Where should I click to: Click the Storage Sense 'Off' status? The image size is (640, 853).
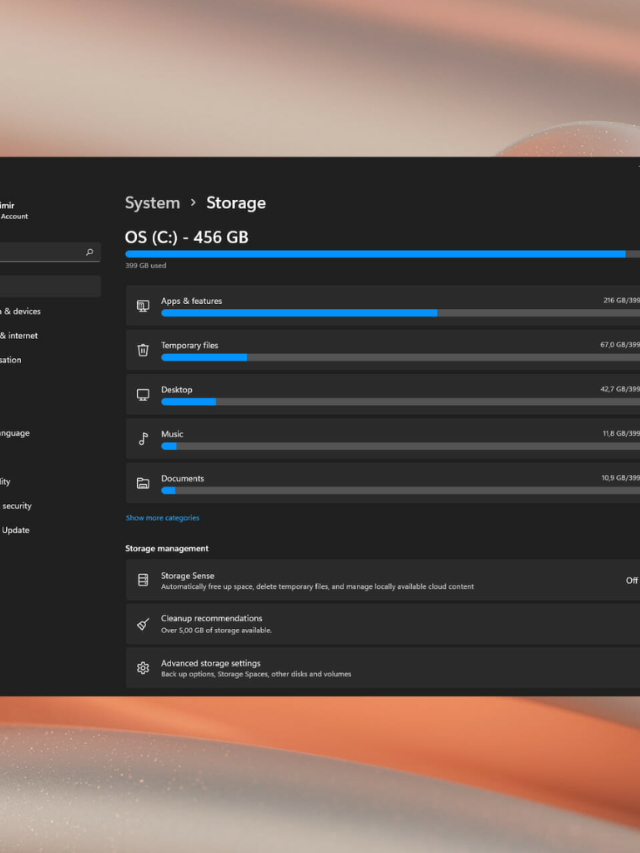632,580
